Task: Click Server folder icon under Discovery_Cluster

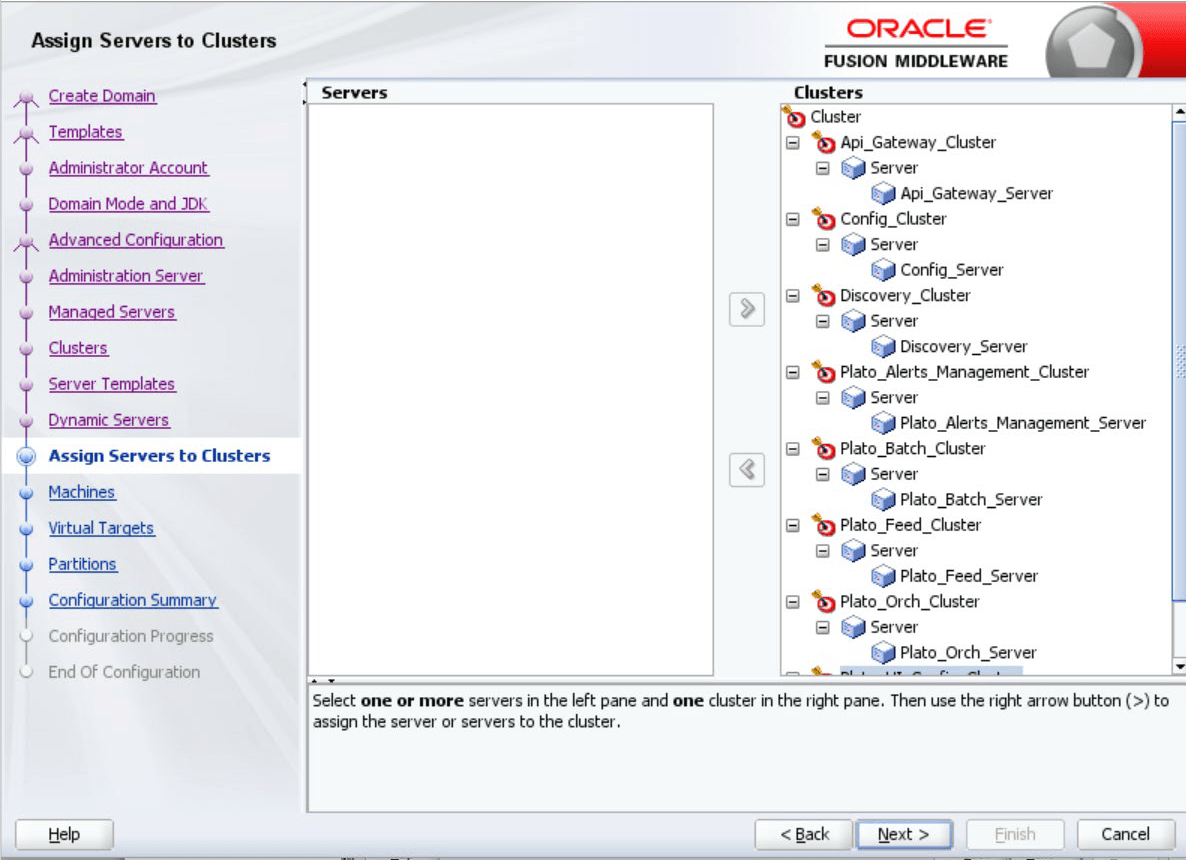Action: pyautogui.click(x=853, y=321)
